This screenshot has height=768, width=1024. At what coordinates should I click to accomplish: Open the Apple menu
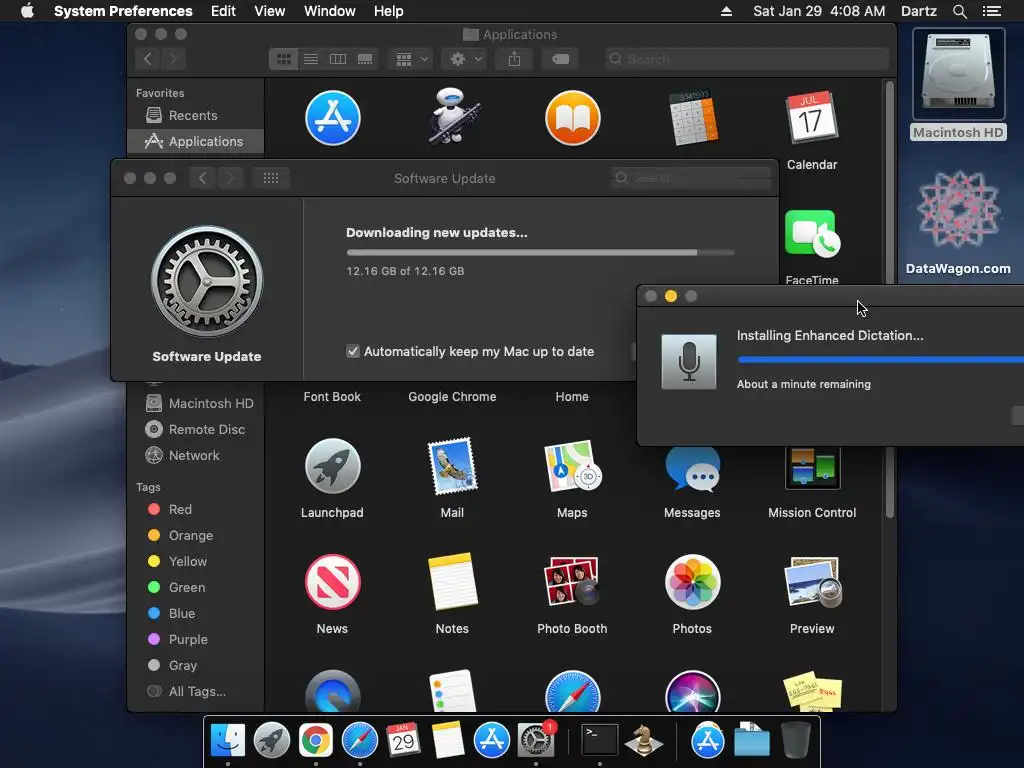click(27, 11)
